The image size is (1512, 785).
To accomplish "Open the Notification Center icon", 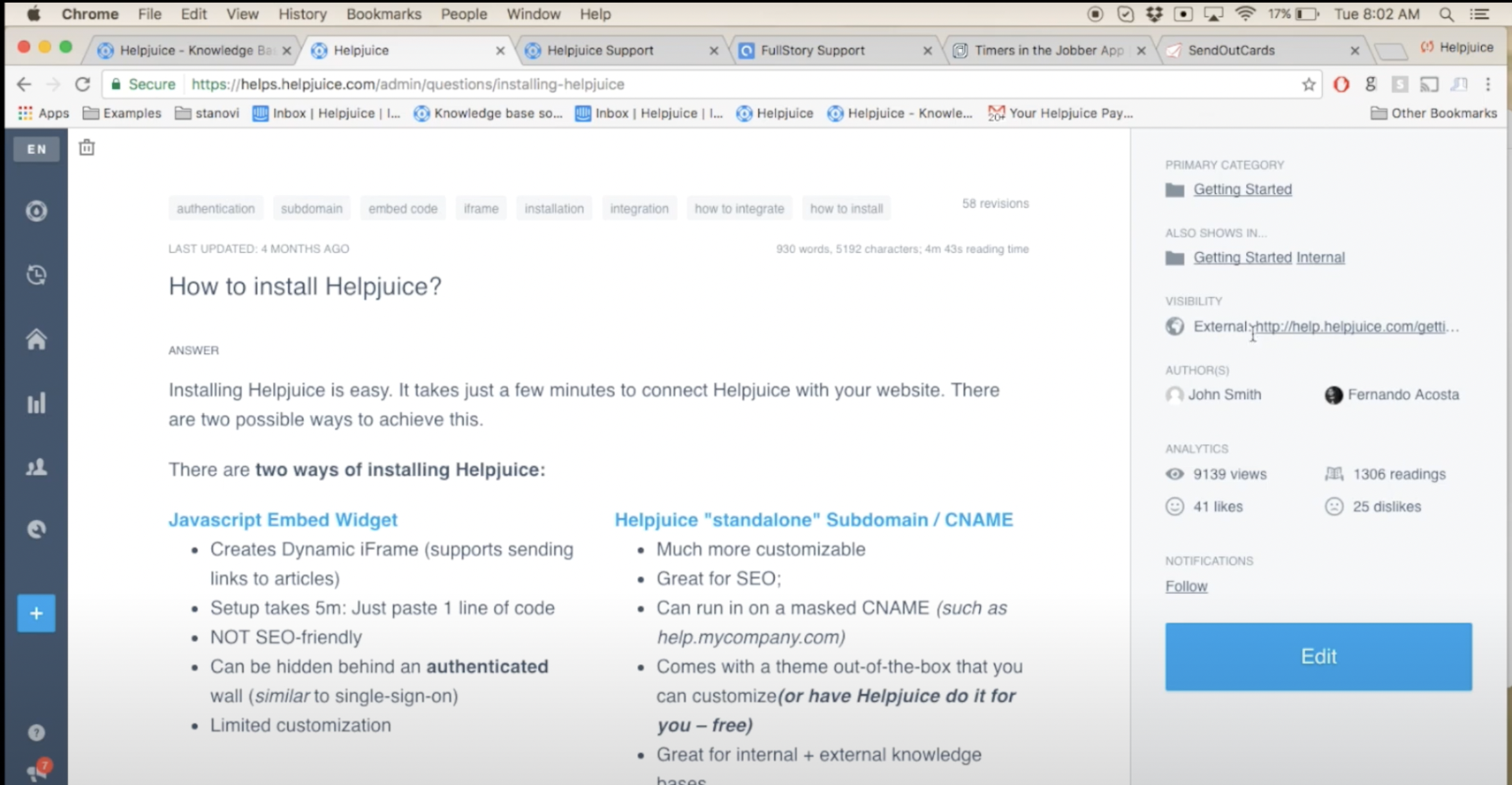I will tap(1480, 14).
